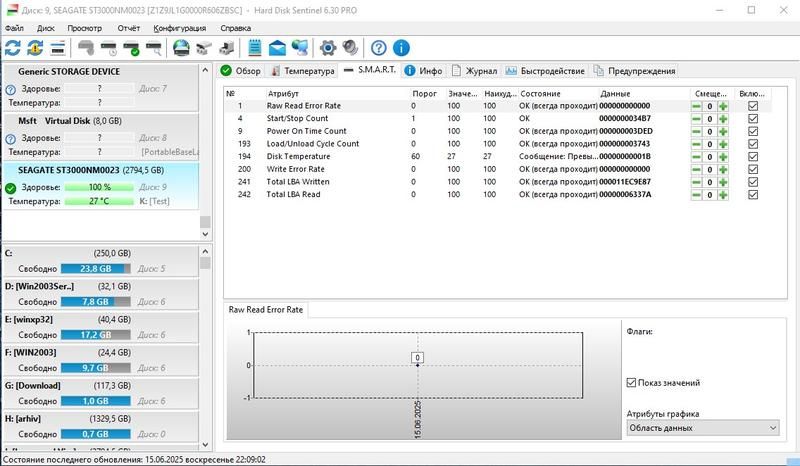The height and width of the screenshot is (466, 800).
Task: Toggle the Write Error Rate enable checkbox
Action: [x=753, y=169]
